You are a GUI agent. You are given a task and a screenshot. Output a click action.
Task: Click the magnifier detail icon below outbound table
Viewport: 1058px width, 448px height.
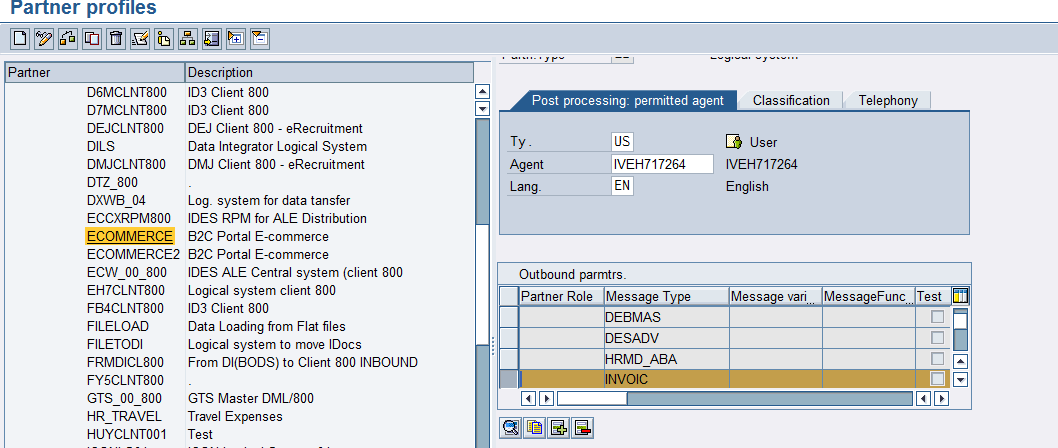511,427
